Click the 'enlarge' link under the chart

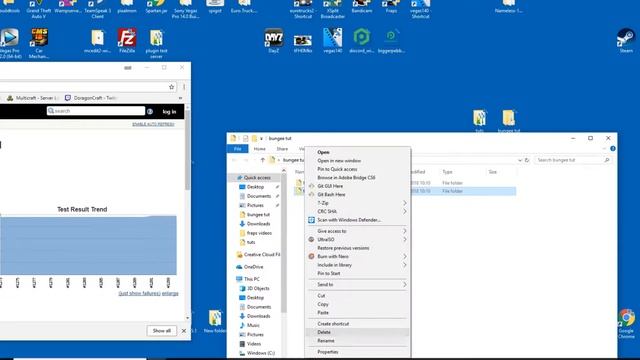[x=170, y=293]
